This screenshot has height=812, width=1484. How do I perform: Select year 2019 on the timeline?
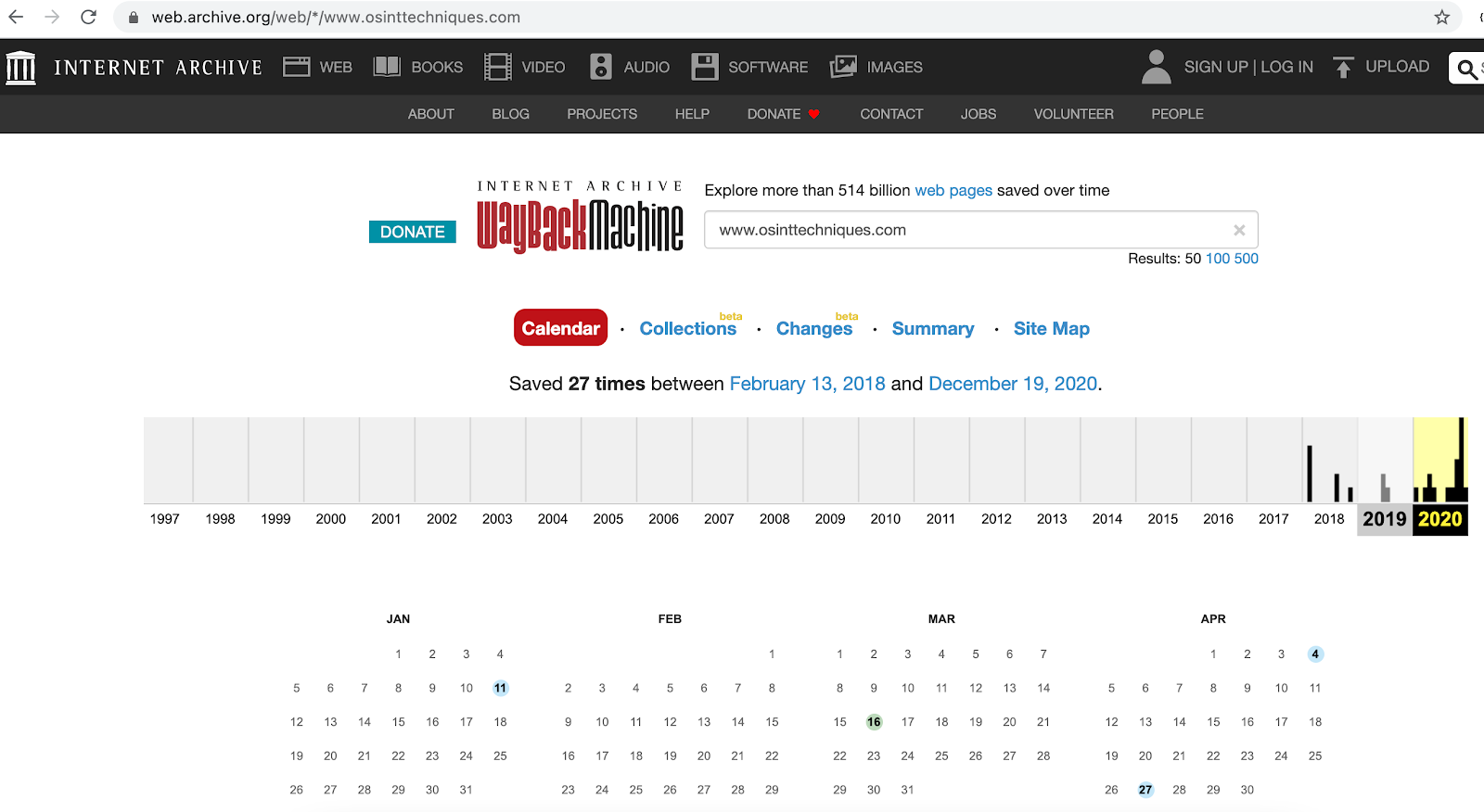pyautogui.click(x=1385, y=519)
